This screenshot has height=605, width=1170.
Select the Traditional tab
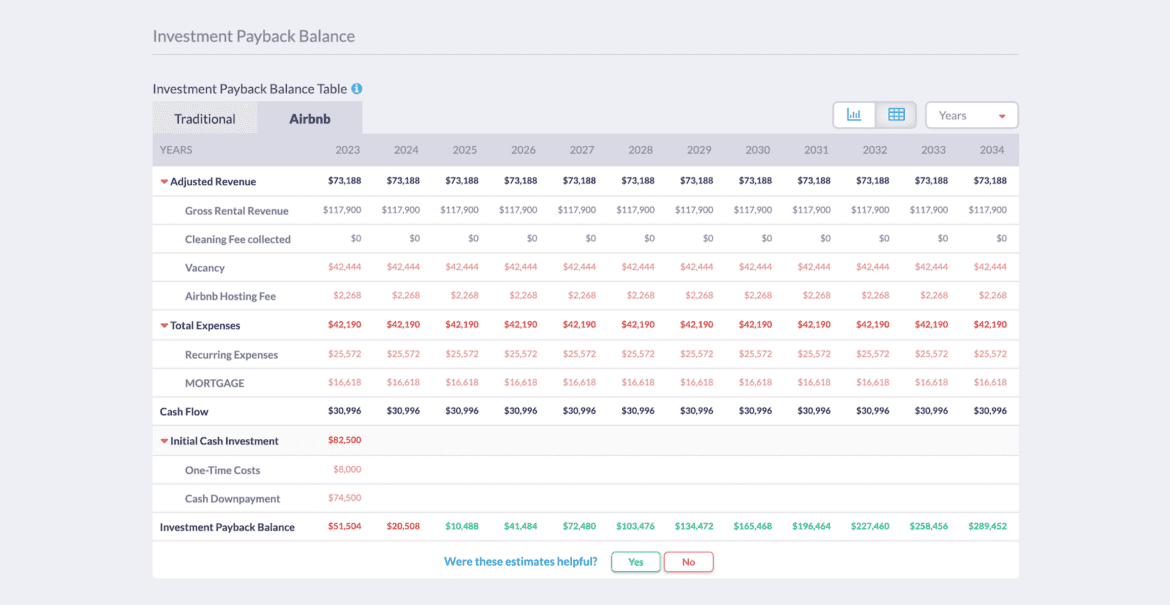204,119
